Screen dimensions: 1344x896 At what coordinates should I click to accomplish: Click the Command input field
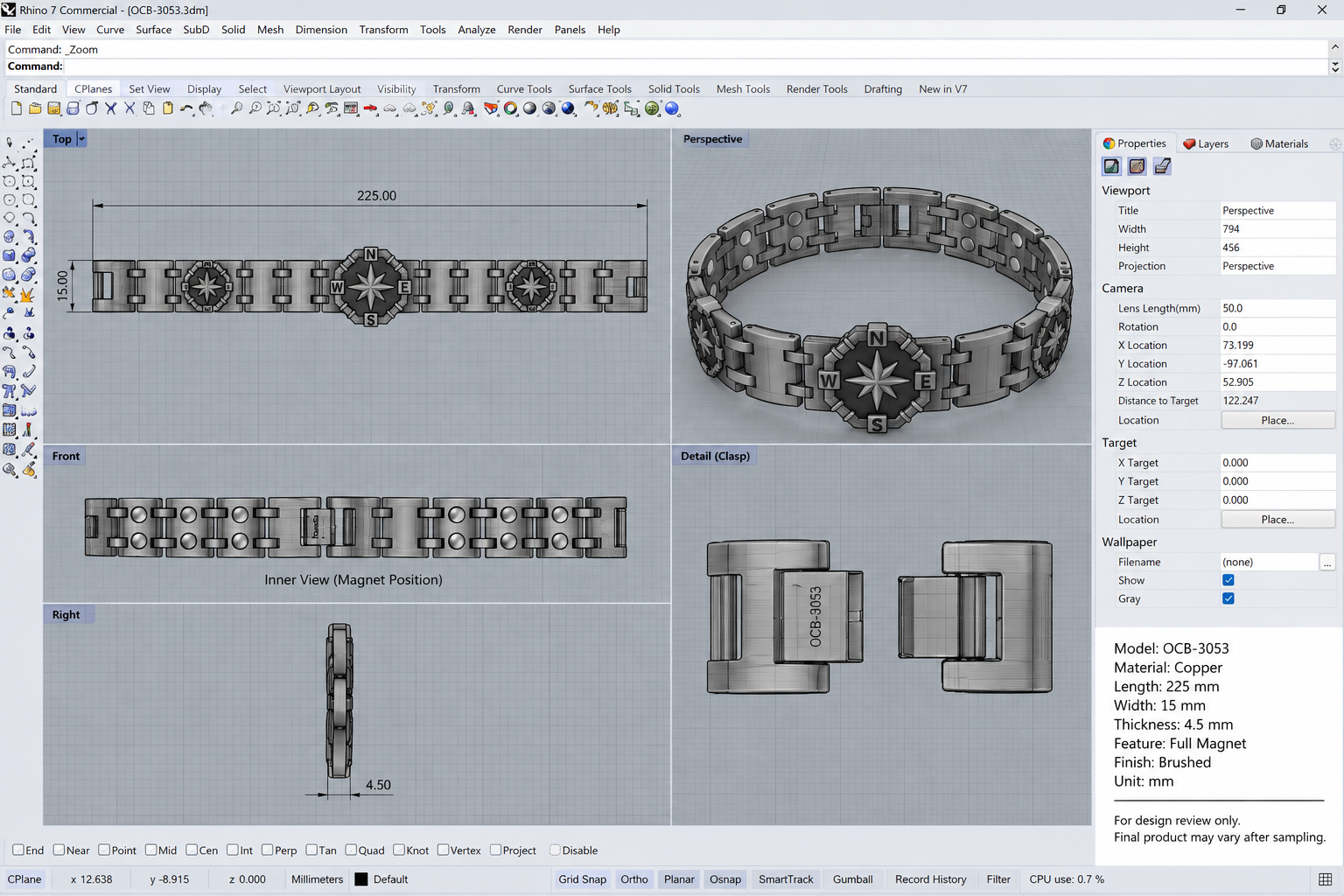click(696, 66)
